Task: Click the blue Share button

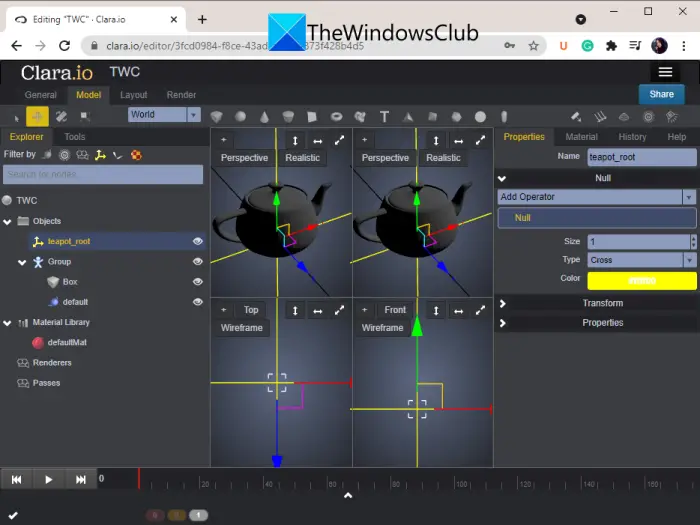Action: pos(662,94)
